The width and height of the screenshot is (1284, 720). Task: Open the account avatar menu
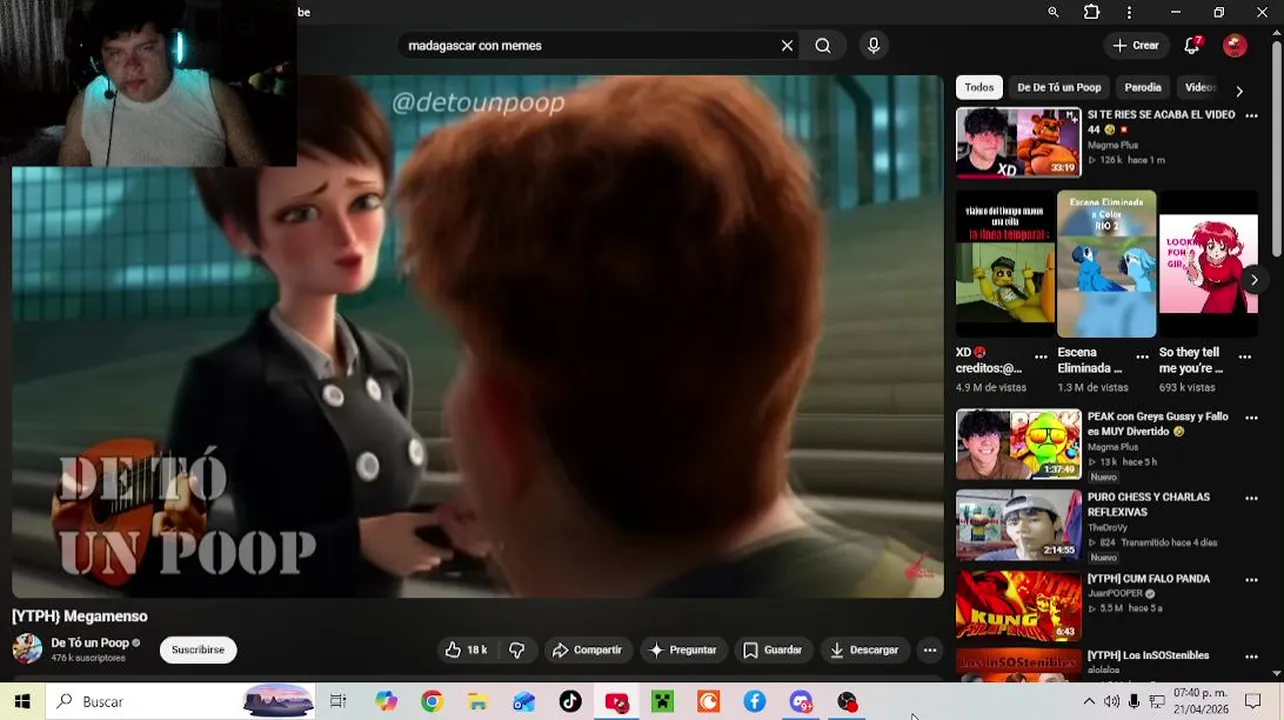click(x=1235, y=46)
